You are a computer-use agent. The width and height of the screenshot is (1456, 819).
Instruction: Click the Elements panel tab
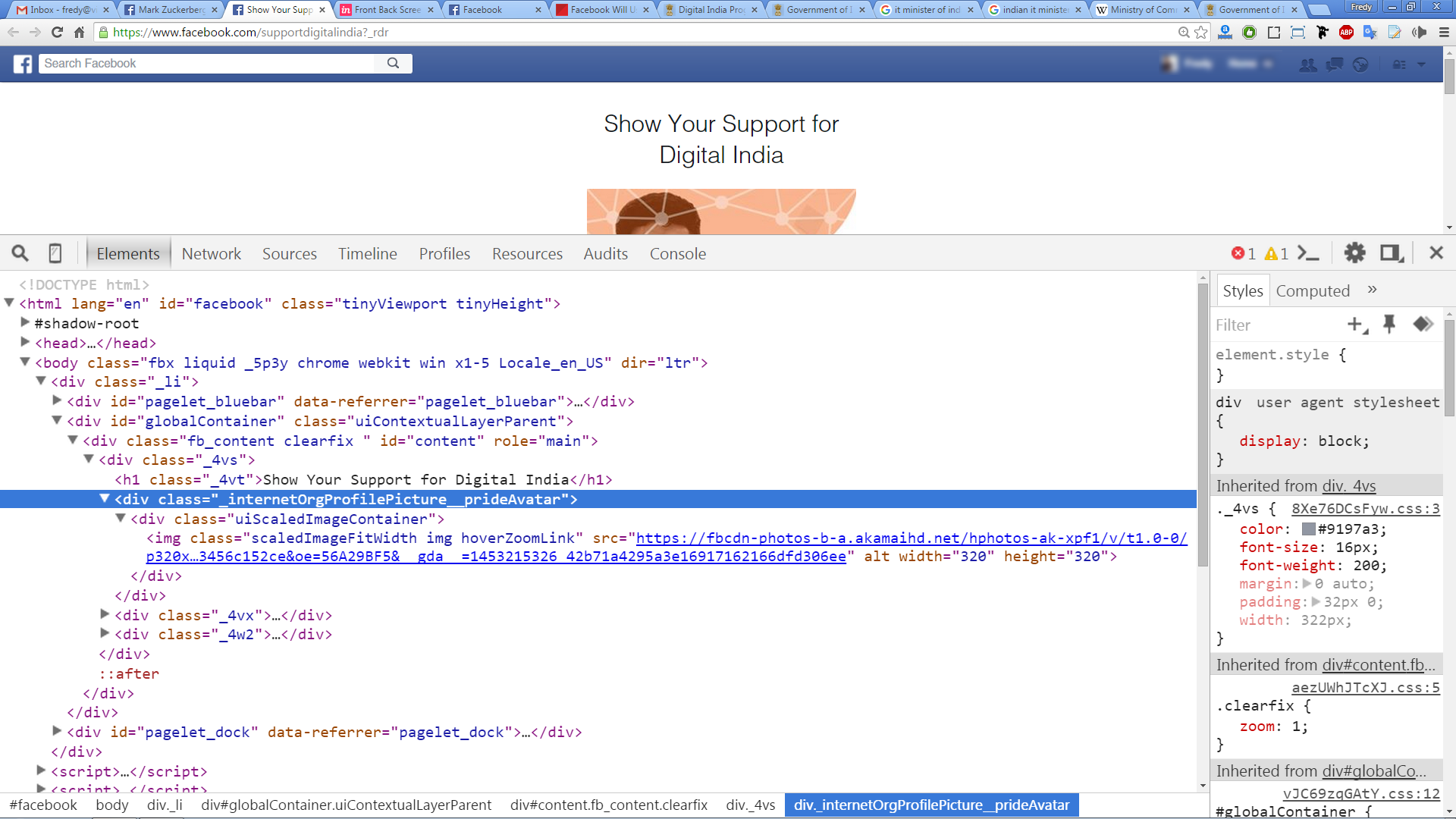[x=128, y=253]
